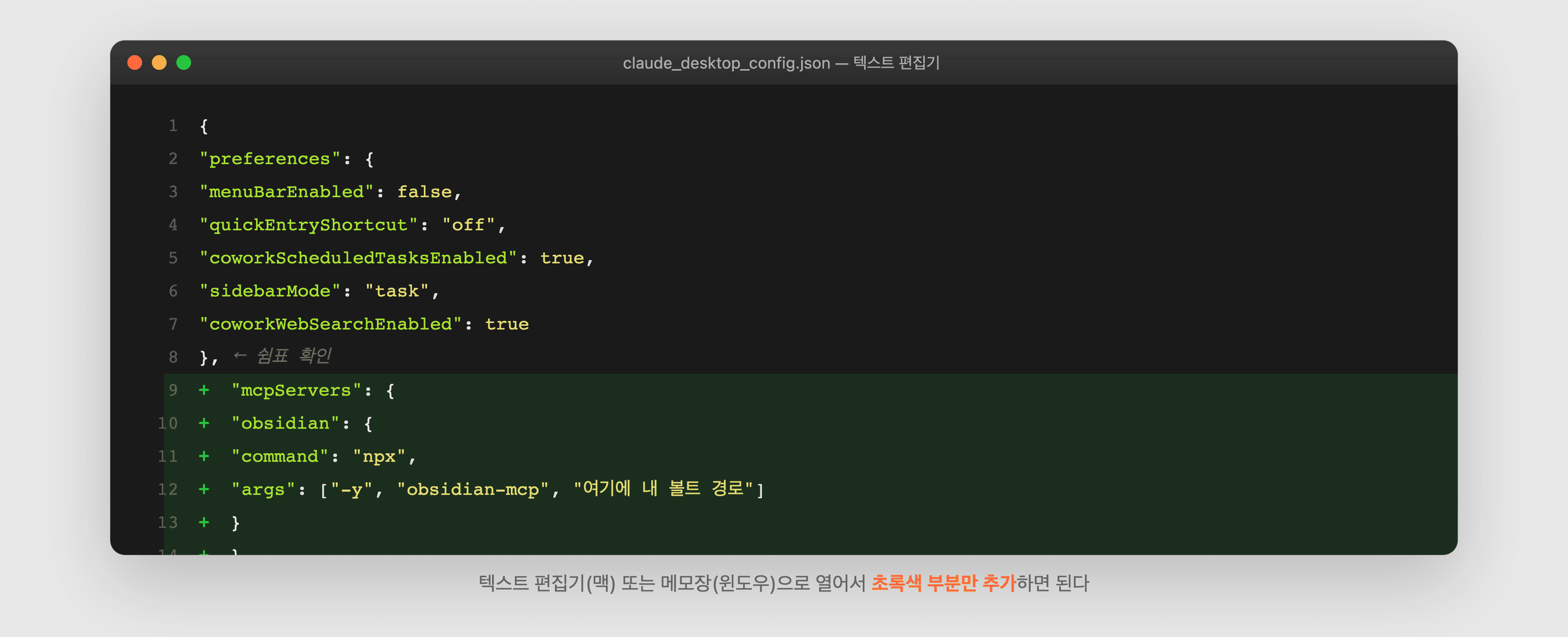The height and width of the screenshot is (637, 1568).
Task: Click line number 12 in the gutter
Action: (168, 489)
